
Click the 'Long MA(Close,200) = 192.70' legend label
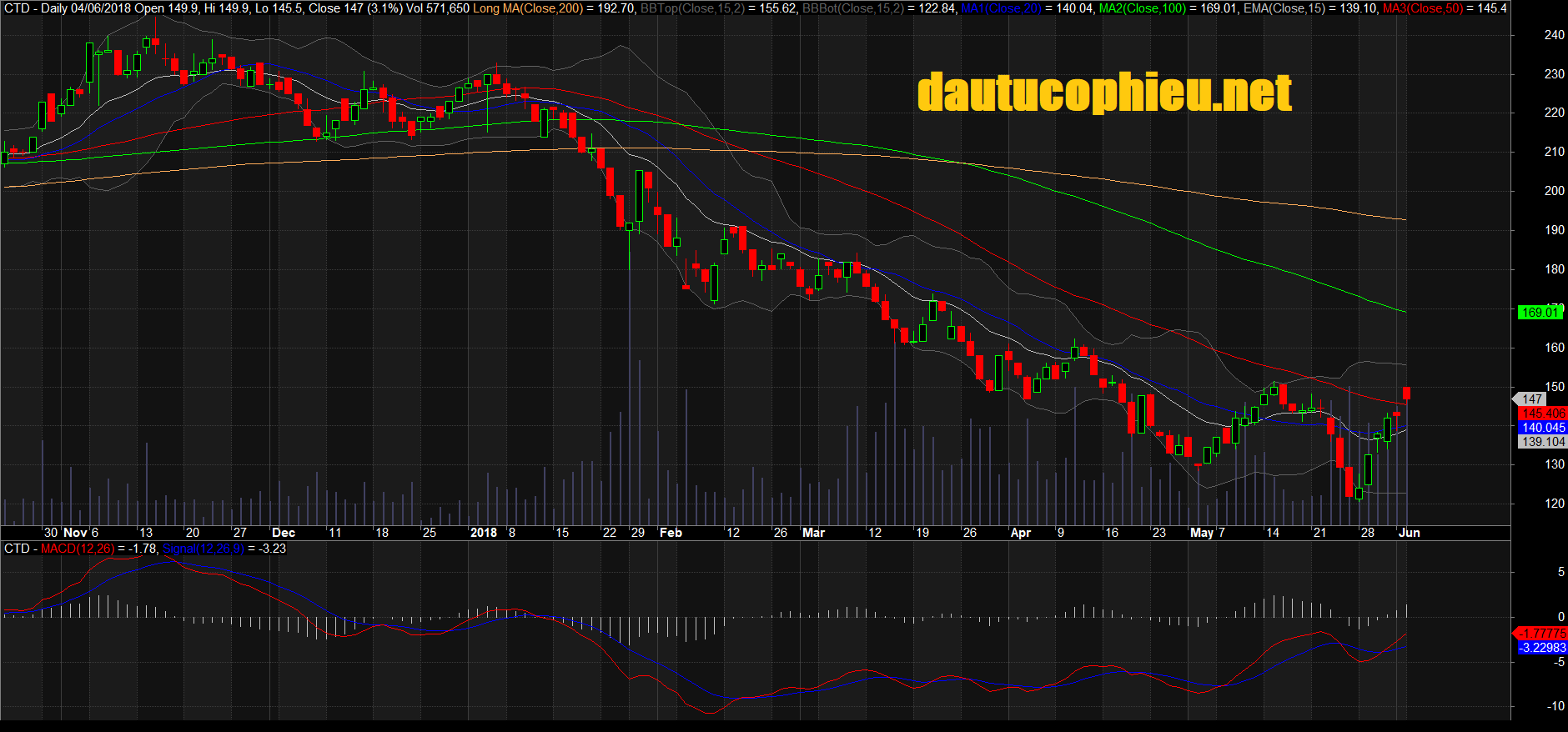click(x=555, y=8)
